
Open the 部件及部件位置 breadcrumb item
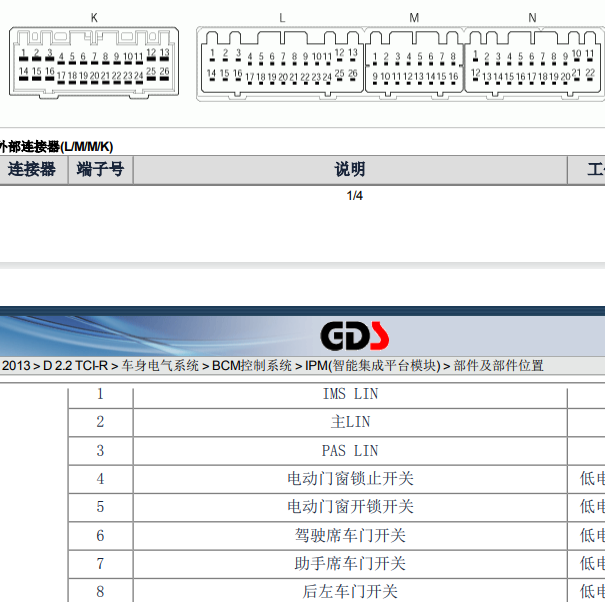tap(499, 365)
